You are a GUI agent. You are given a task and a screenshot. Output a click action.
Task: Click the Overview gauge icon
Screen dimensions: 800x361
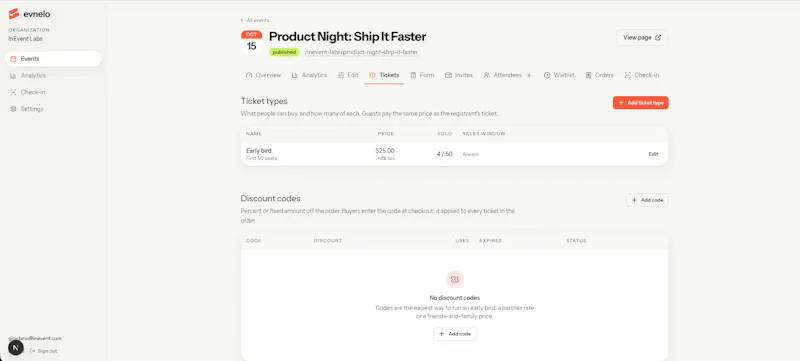pos(249,75)
